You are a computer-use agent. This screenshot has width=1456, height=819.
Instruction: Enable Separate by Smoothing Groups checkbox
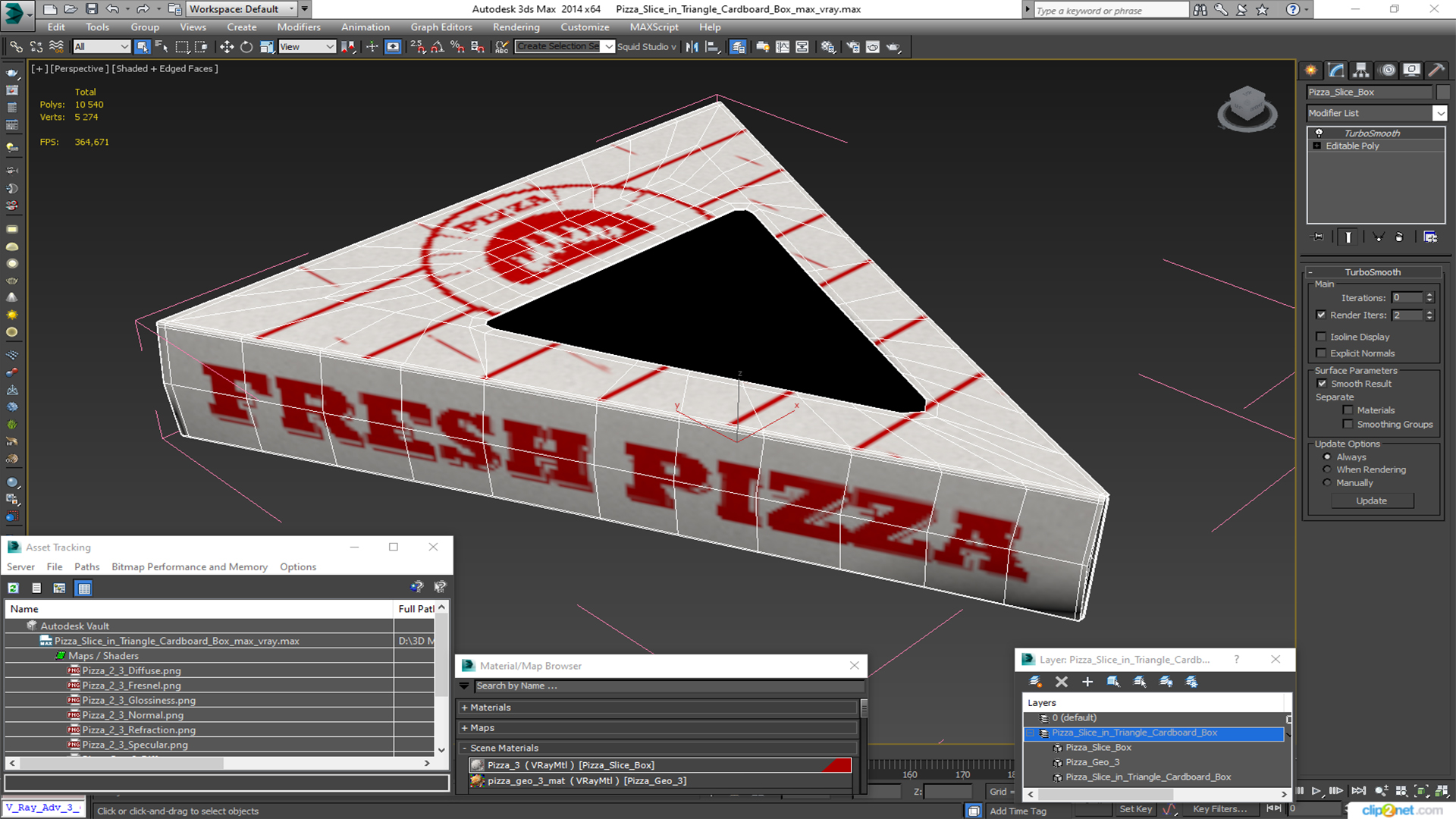pos(1348,425)
